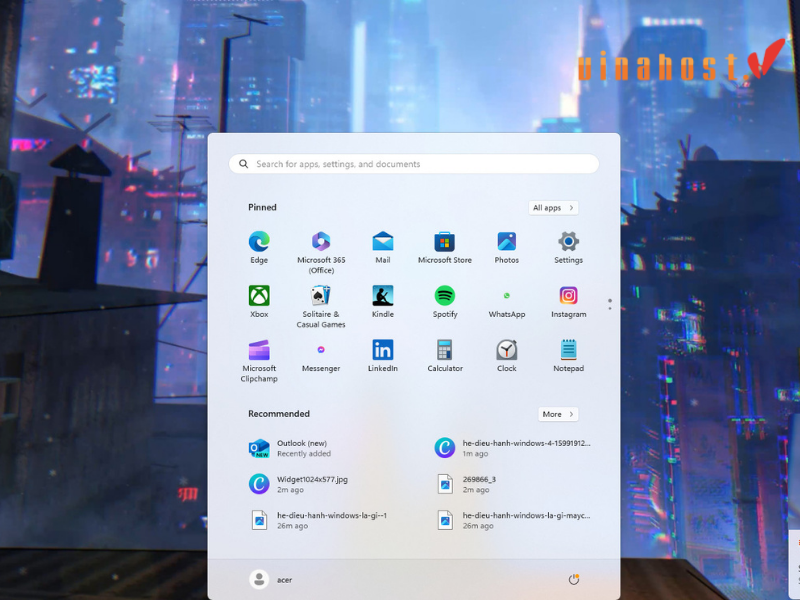The width and height of the screenshot is (800, 600).
Task: Click the power button icon
Action: (573, 580)
